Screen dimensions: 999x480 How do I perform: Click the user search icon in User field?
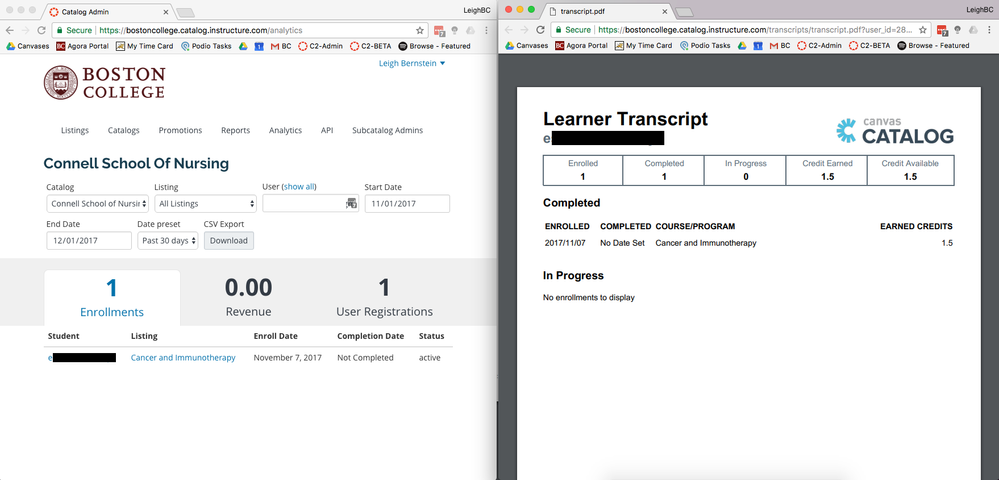pyautogui.click(x=351, y=203)
